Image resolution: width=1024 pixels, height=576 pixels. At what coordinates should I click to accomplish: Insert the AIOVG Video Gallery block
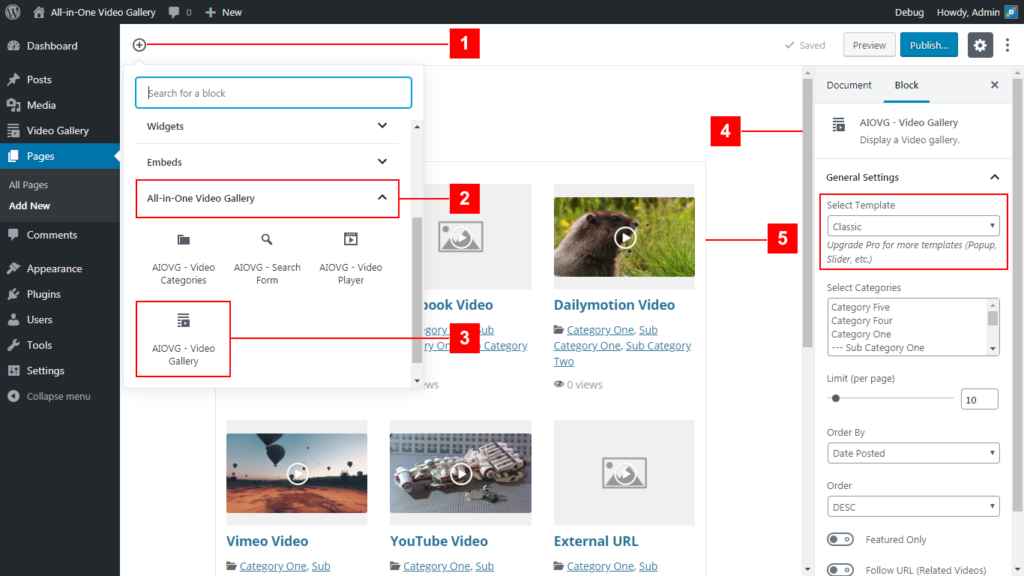tap(183, 338)
